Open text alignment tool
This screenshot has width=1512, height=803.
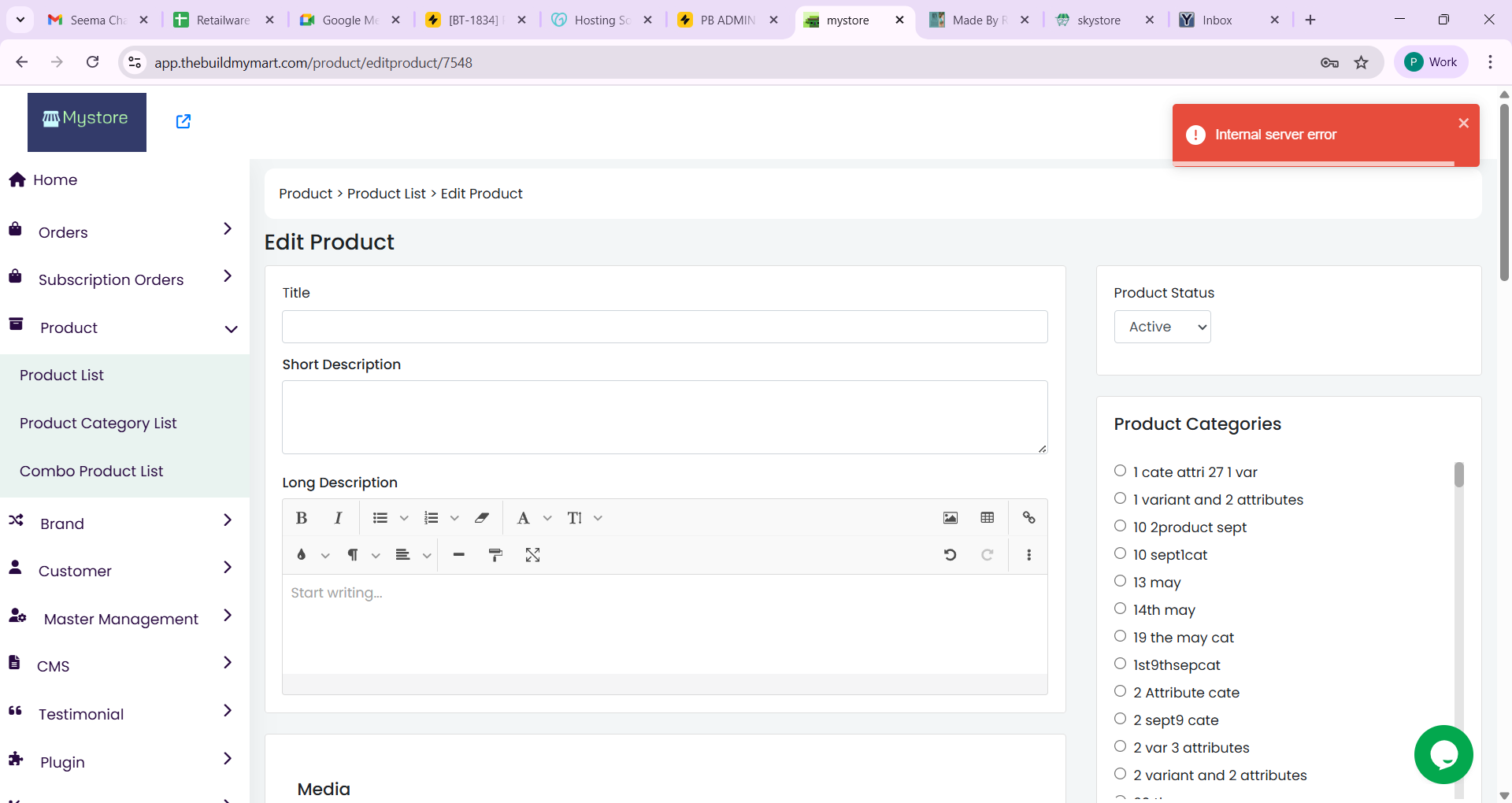[x=402, y=555]
